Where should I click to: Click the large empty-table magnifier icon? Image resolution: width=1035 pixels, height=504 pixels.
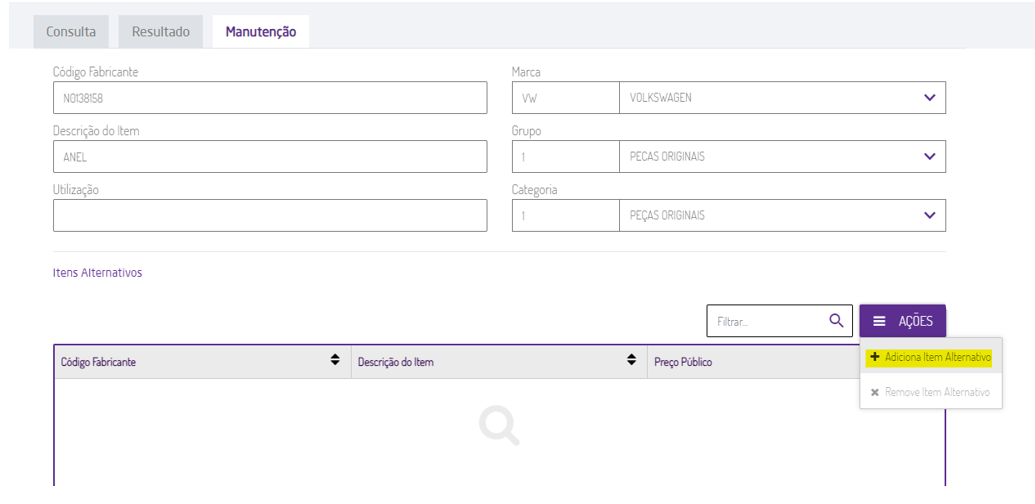click(x=499, y=426)
